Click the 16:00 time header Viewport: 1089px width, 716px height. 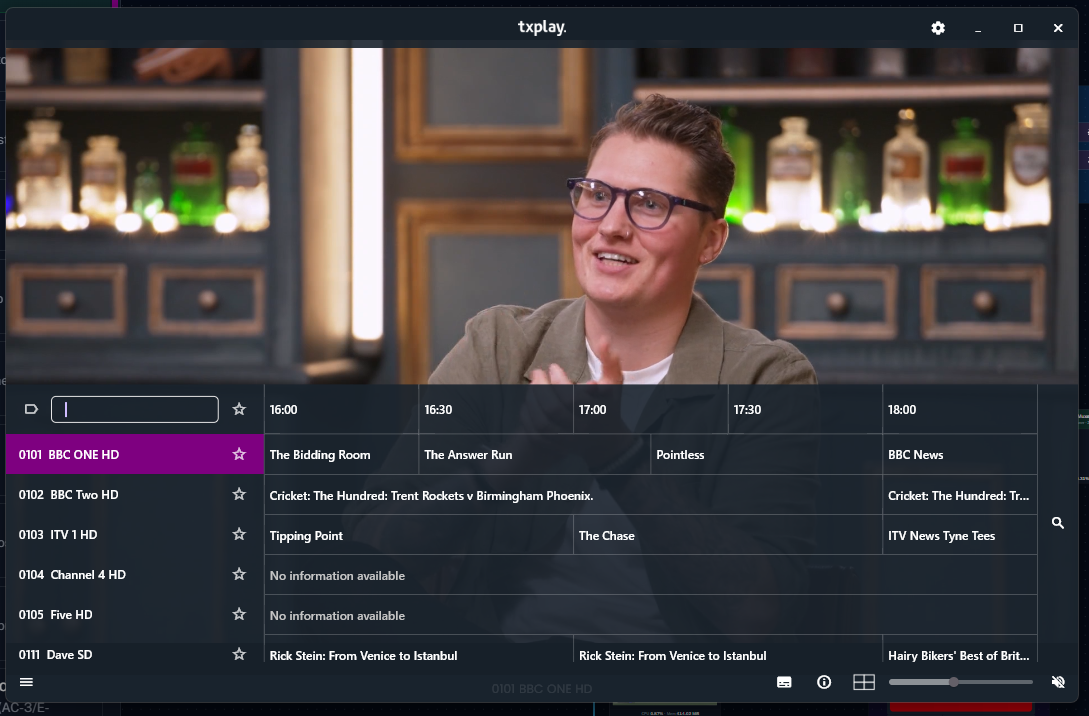click(x=342, y=409)
